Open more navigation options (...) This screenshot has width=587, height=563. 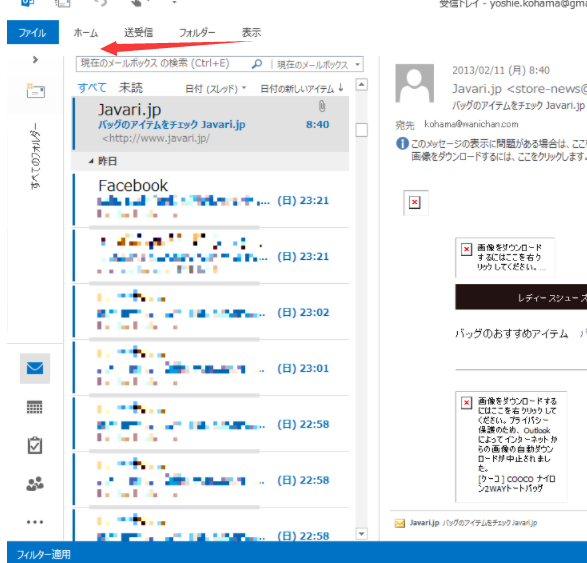tap(35, 522)
